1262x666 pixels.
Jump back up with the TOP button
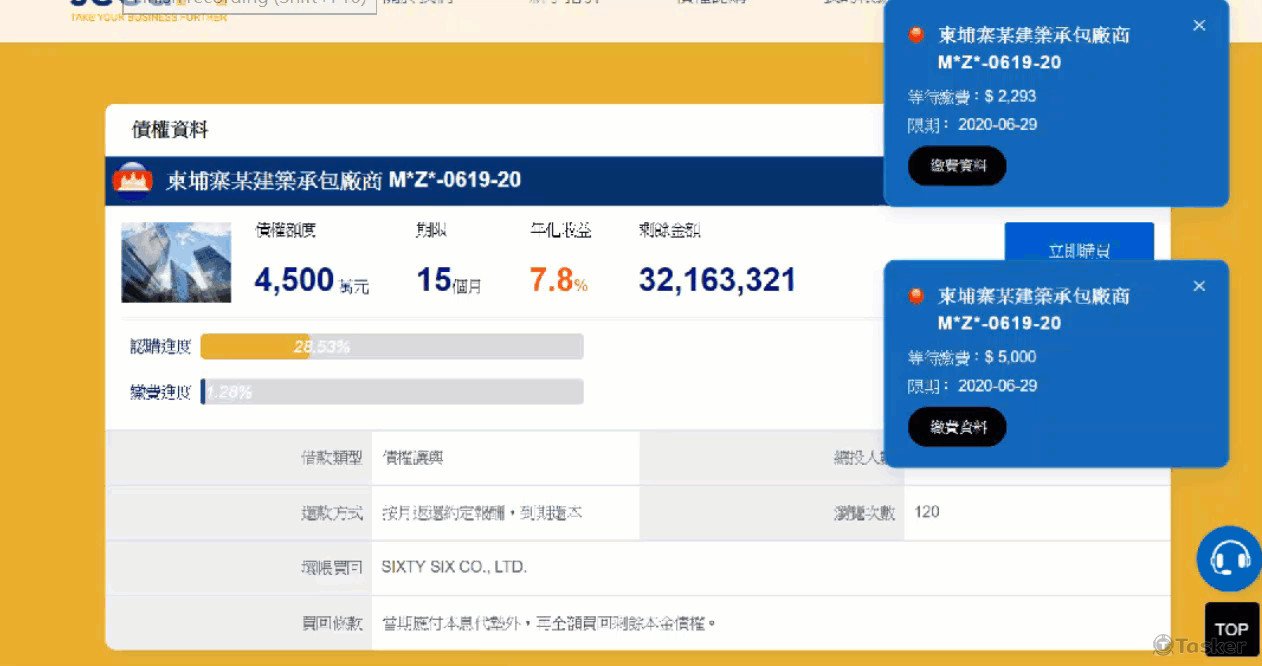[x=1231, y=629]
